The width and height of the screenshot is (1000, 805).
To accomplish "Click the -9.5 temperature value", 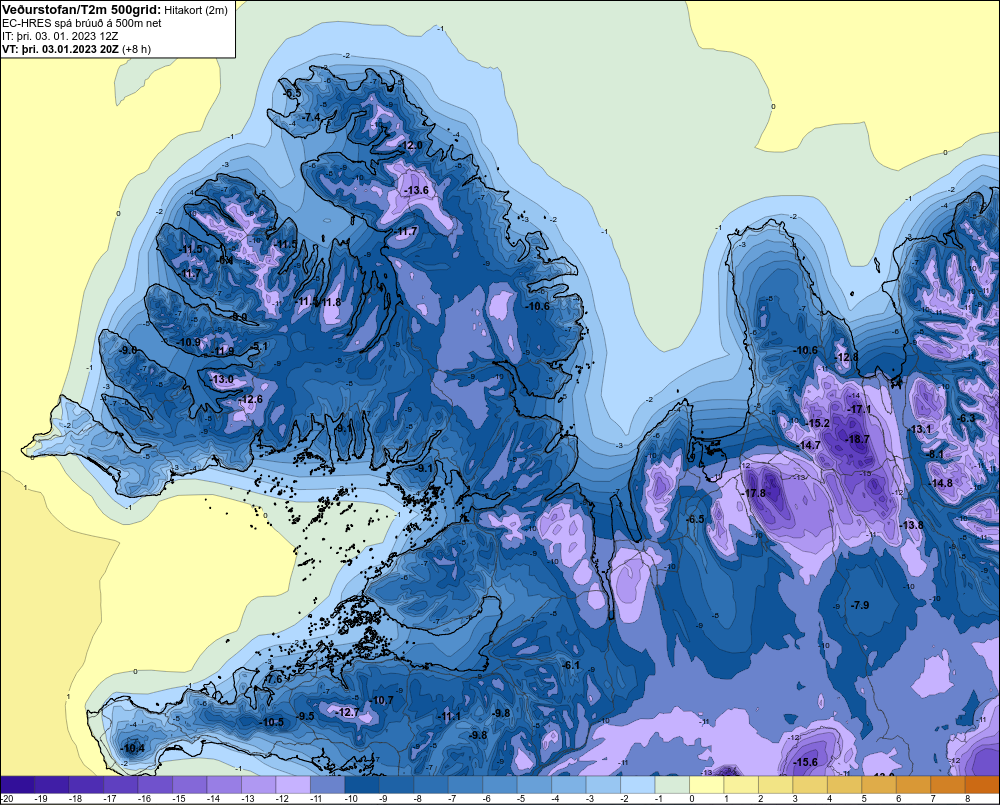I will (x=305, y=716).
